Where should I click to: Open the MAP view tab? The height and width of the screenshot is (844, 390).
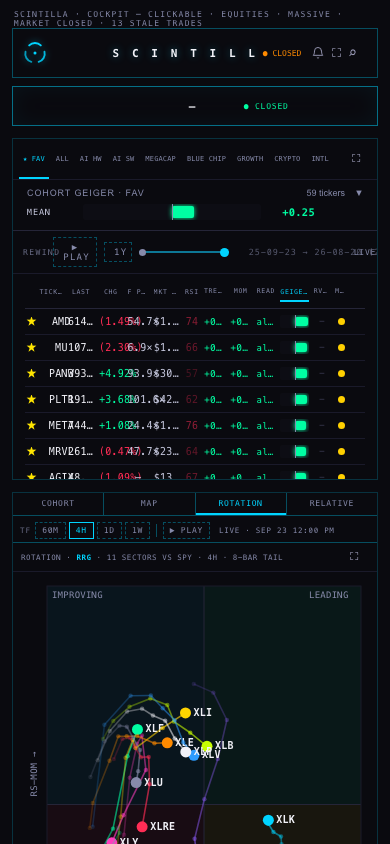tap(149, 503)
